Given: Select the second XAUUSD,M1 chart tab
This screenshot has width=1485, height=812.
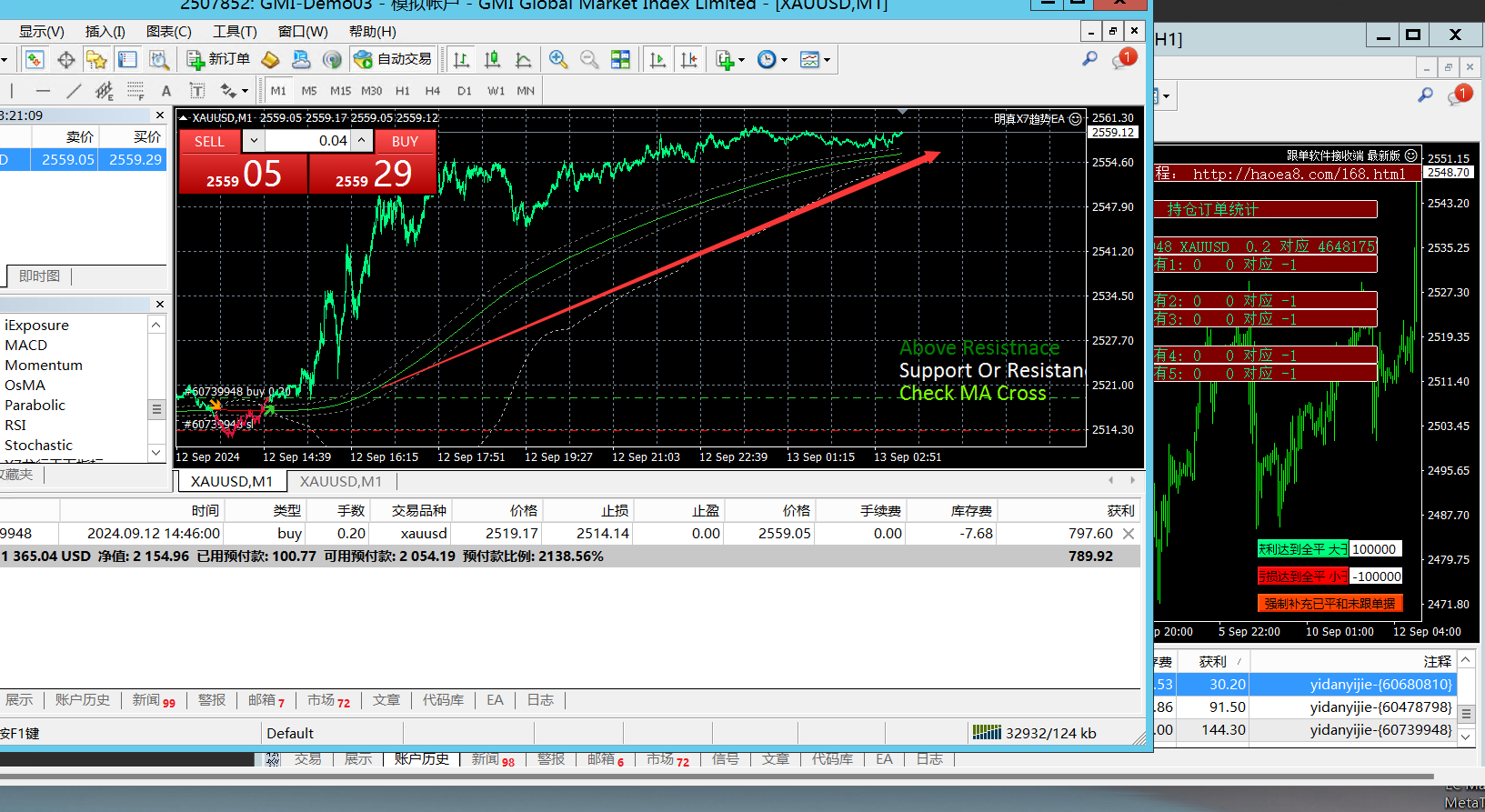Looking at the screenshot, I should tap(341, 481).
